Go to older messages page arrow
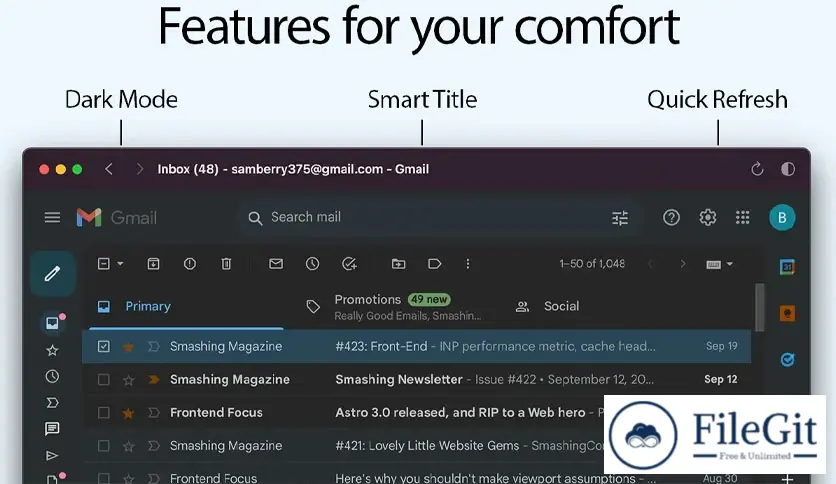Viewport: 836px width, 484px height. pyautogui.click(x=683, y=264)
